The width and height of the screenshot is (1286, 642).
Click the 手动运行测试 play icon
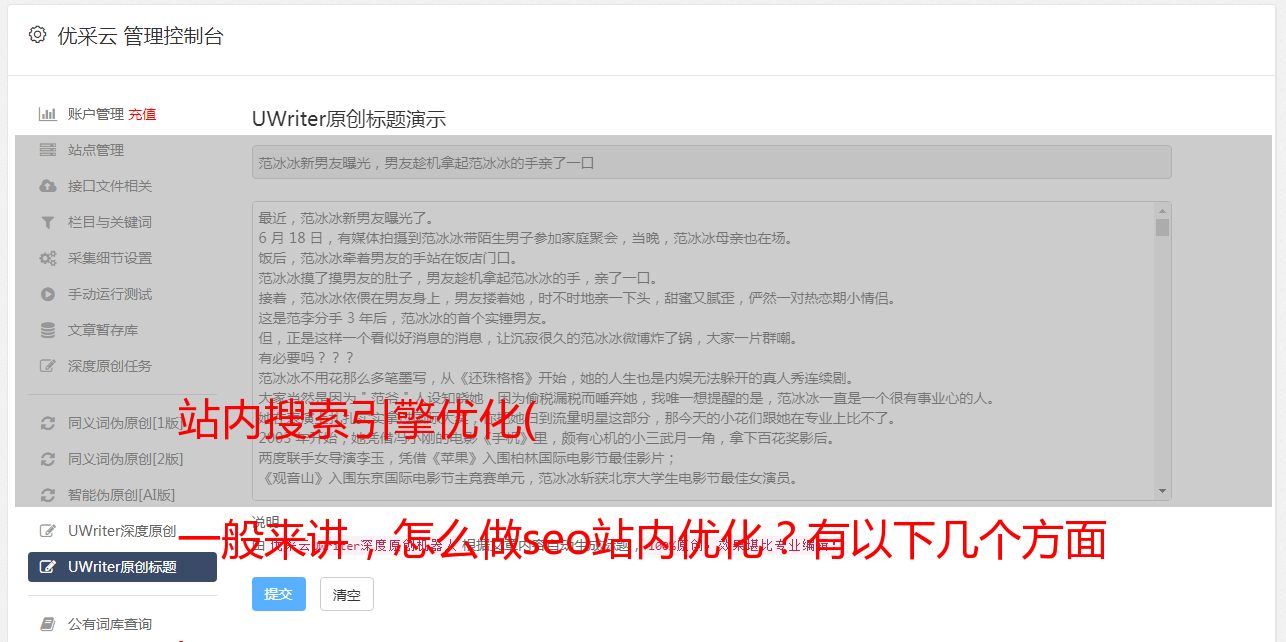pos(47,294)
